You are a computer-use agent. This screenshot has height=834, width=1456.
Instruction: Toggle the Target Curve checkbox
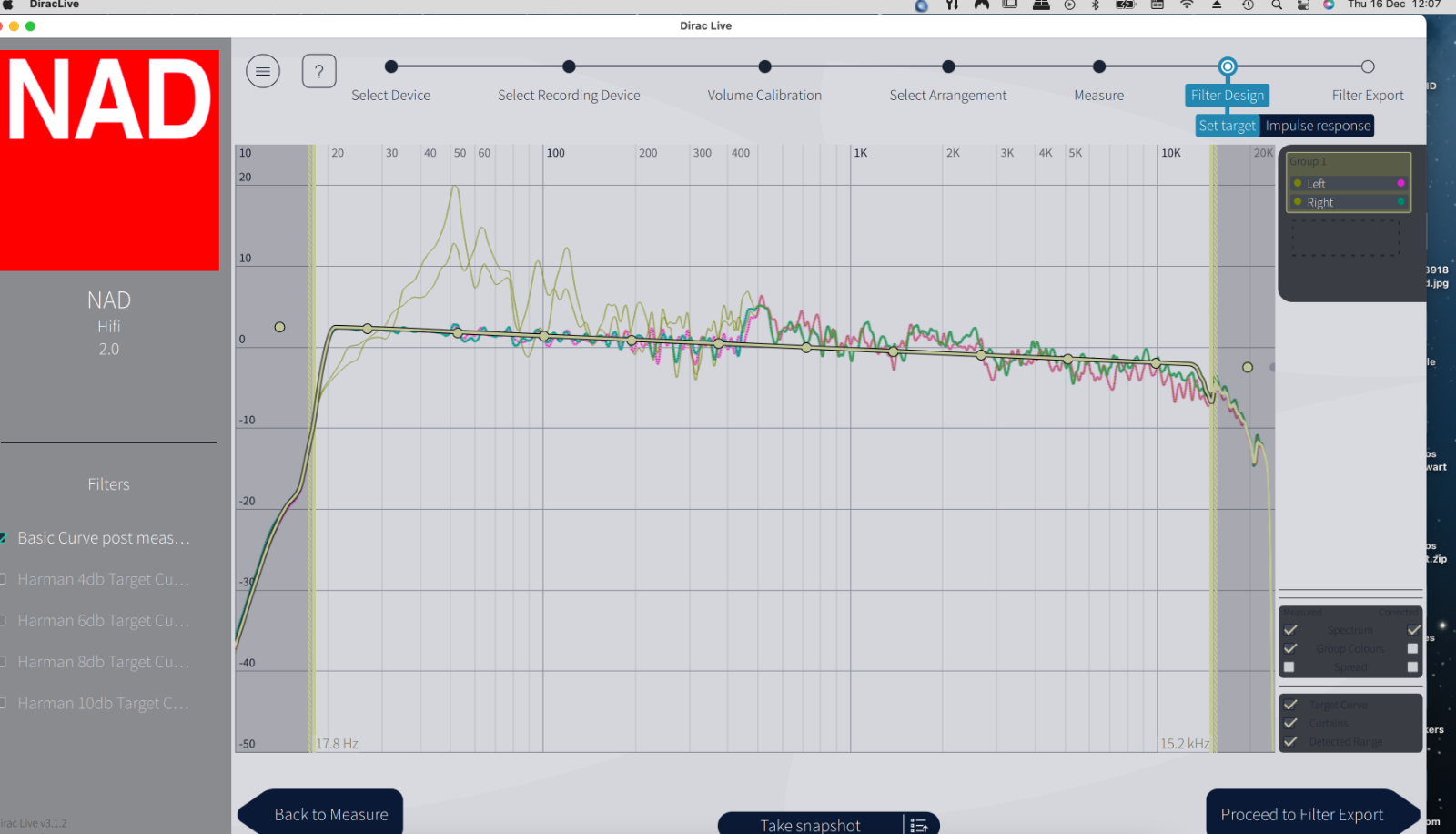(1290, 705)
